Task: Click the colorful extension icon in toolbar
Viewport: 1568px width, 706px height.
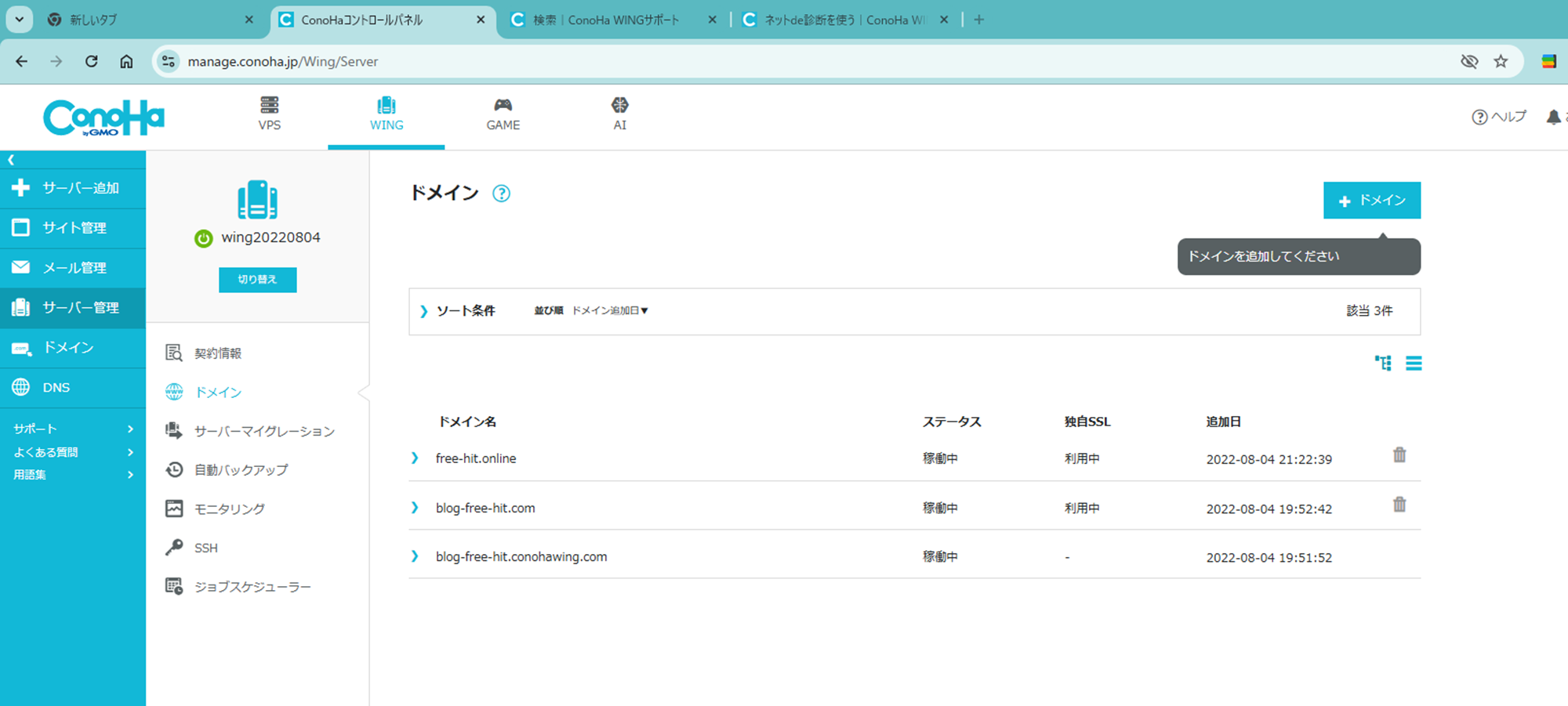Action: click(x=1549, y=61)
